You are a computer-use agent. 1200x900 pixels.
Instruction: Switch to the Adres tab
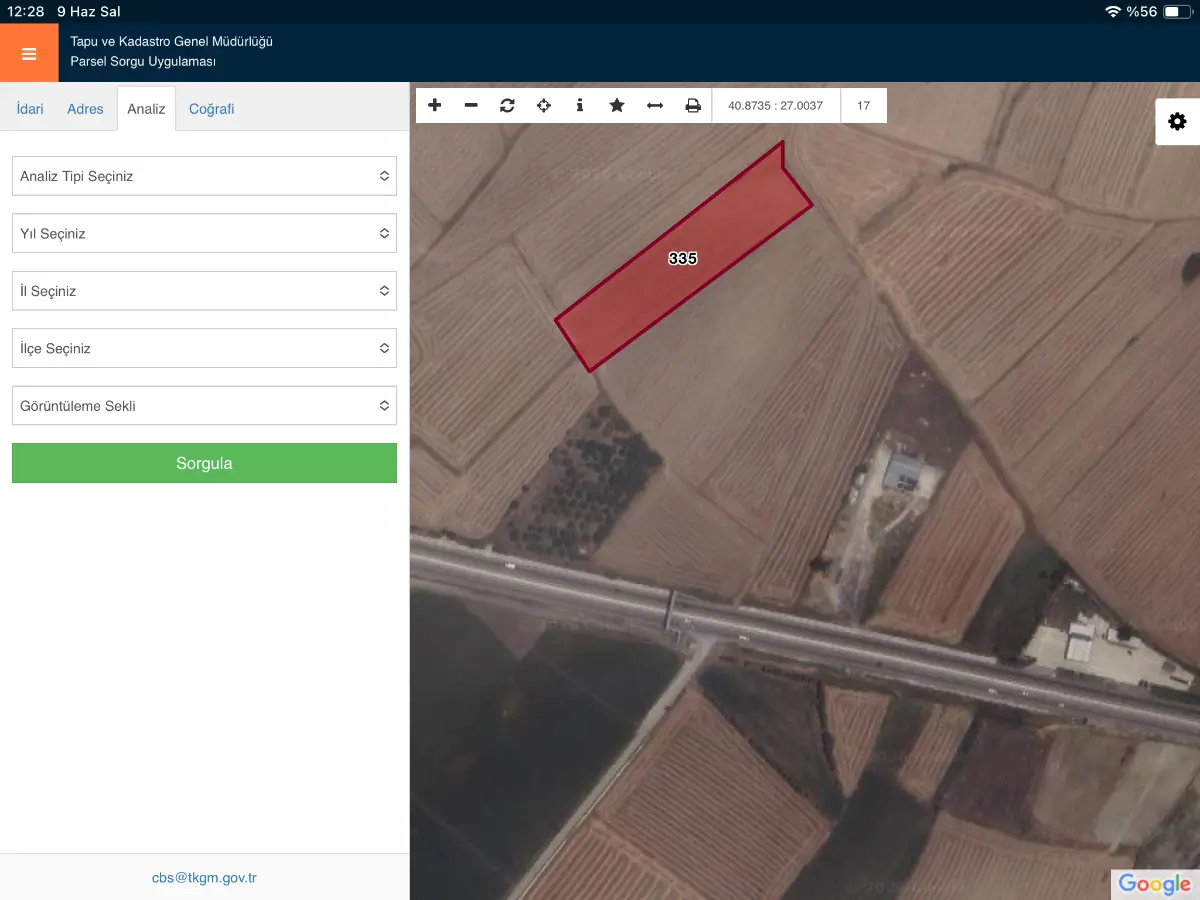click(x=85, y=109)
